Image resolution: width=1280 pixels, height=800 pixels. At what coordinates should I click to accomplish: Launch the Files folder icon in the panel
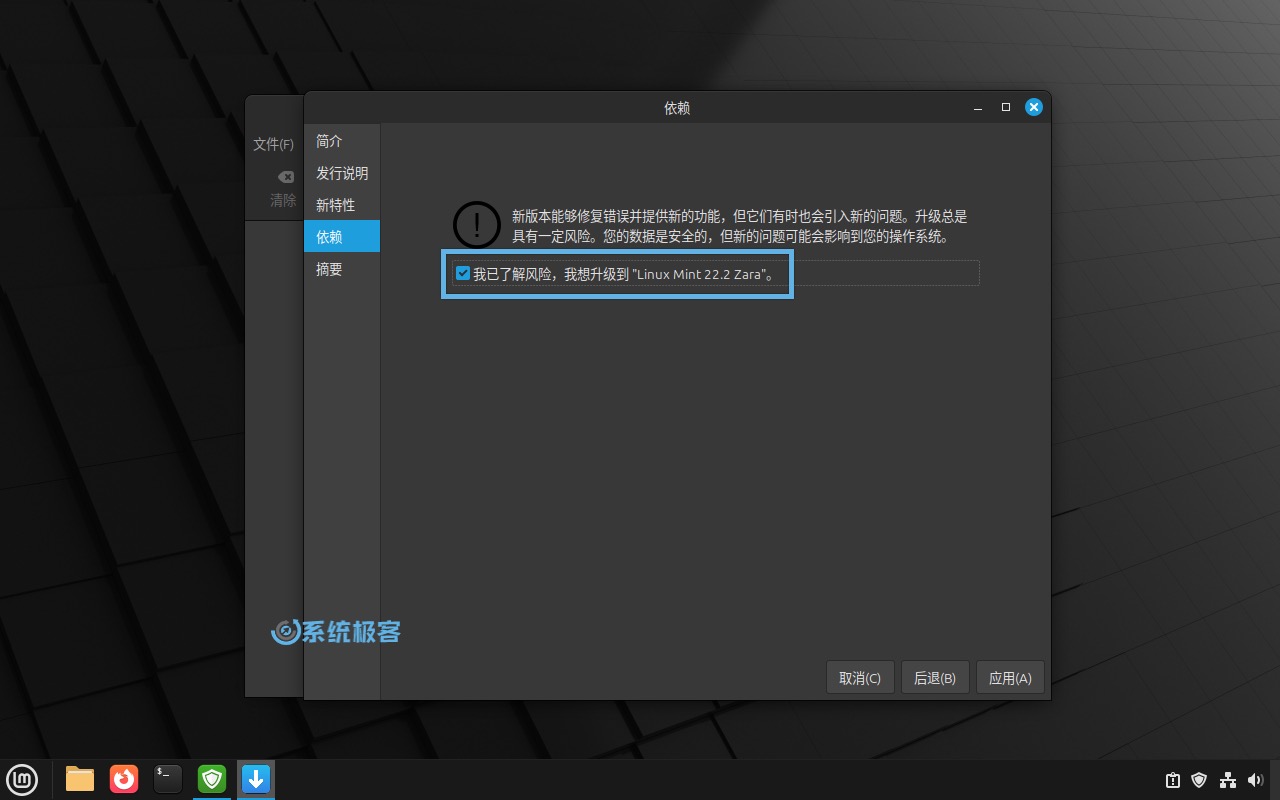pyautogui.click(x=80, y=778)
